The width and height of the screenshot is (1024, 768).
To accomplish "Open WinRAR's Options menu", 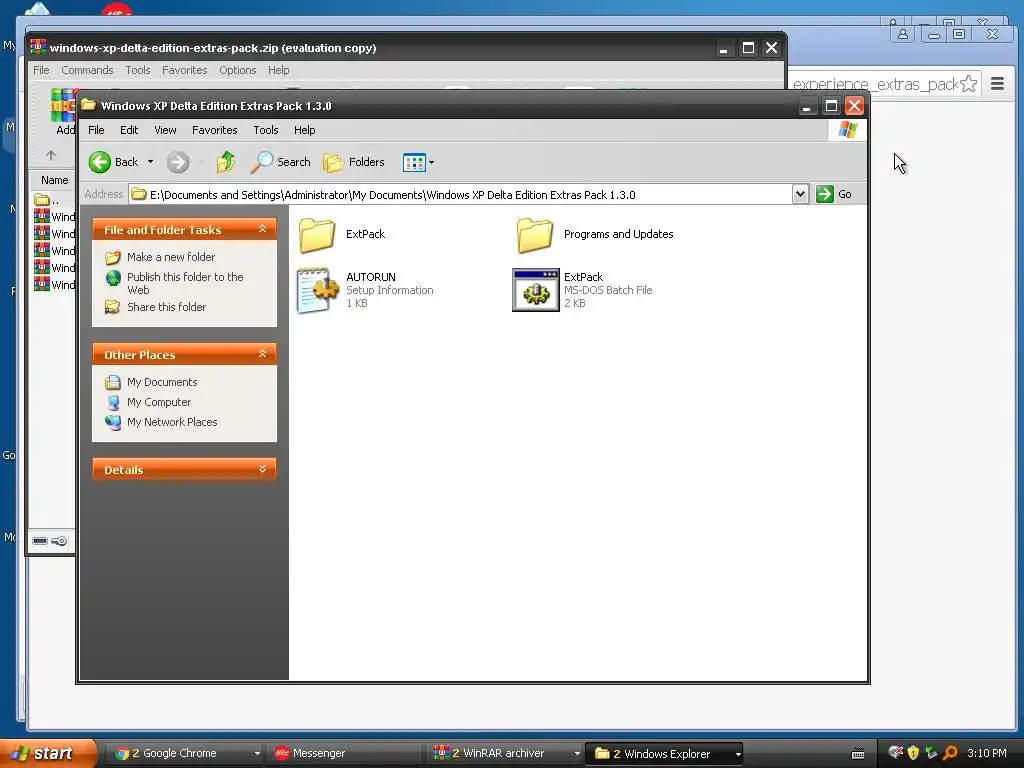I will click(238, 70).
